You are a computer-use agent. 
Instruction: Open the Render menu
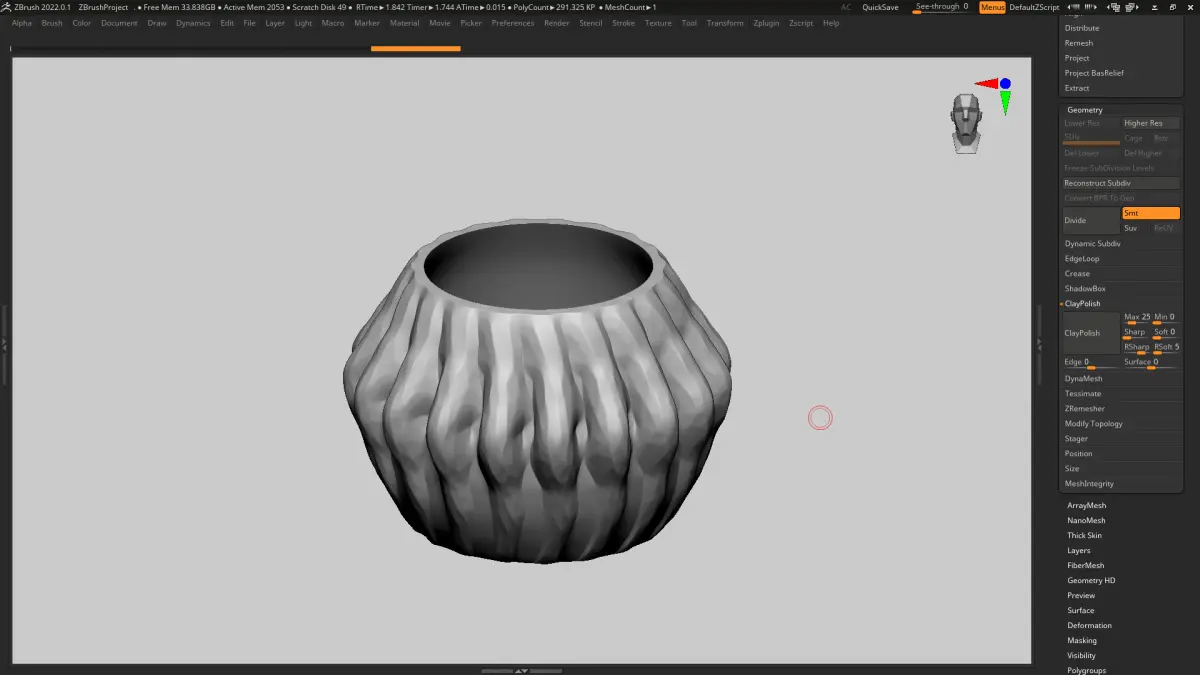tap(557, 23)
